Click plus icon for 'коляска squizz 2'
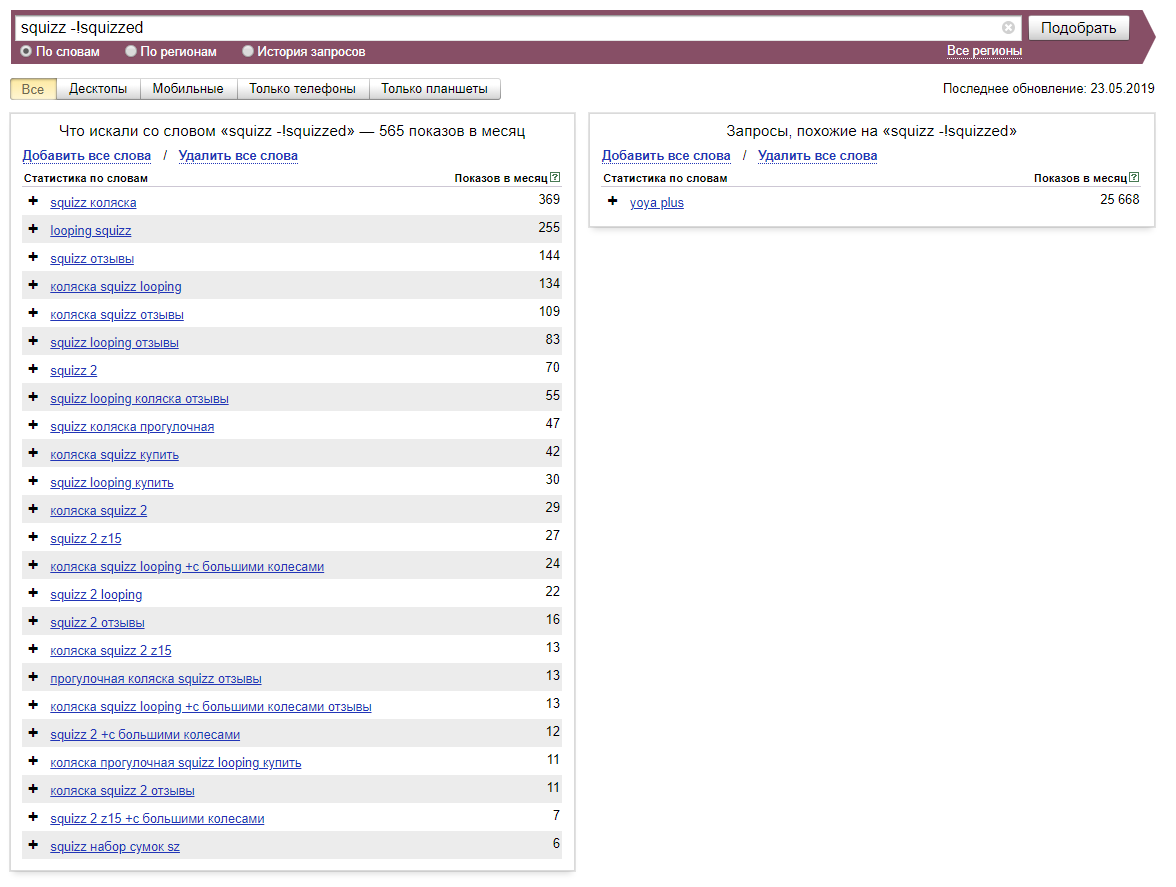Screen dimensions: 1176x887 coord(33,509)
